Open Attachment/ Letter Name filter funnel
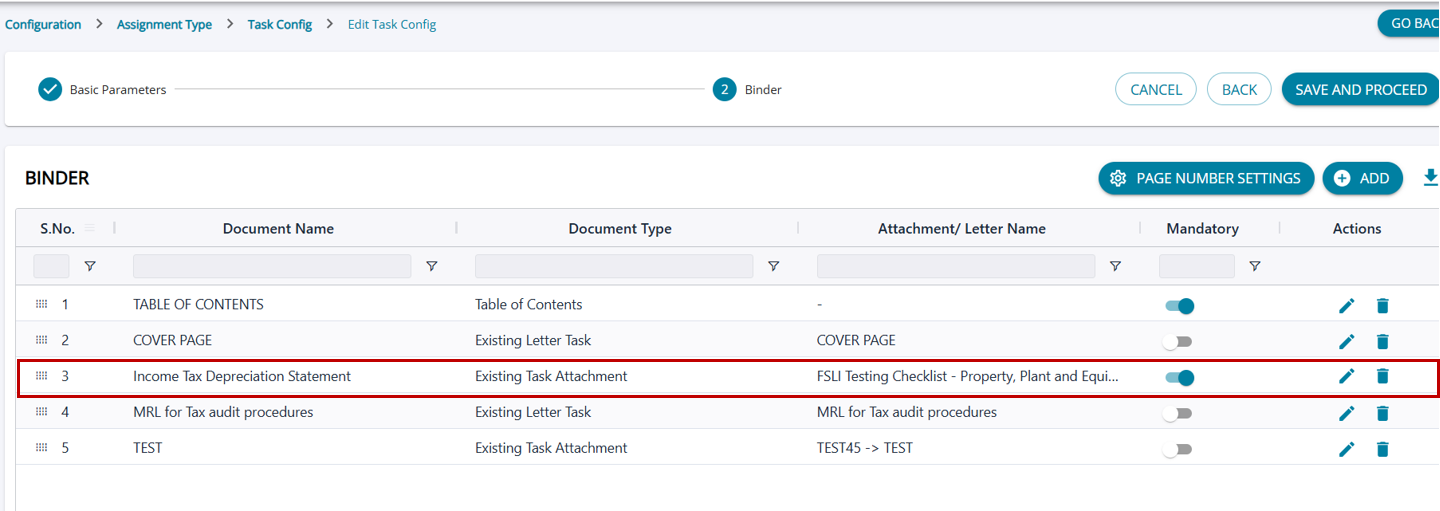The height and width of the screenshot is (511, 1440). (1115, 266)
